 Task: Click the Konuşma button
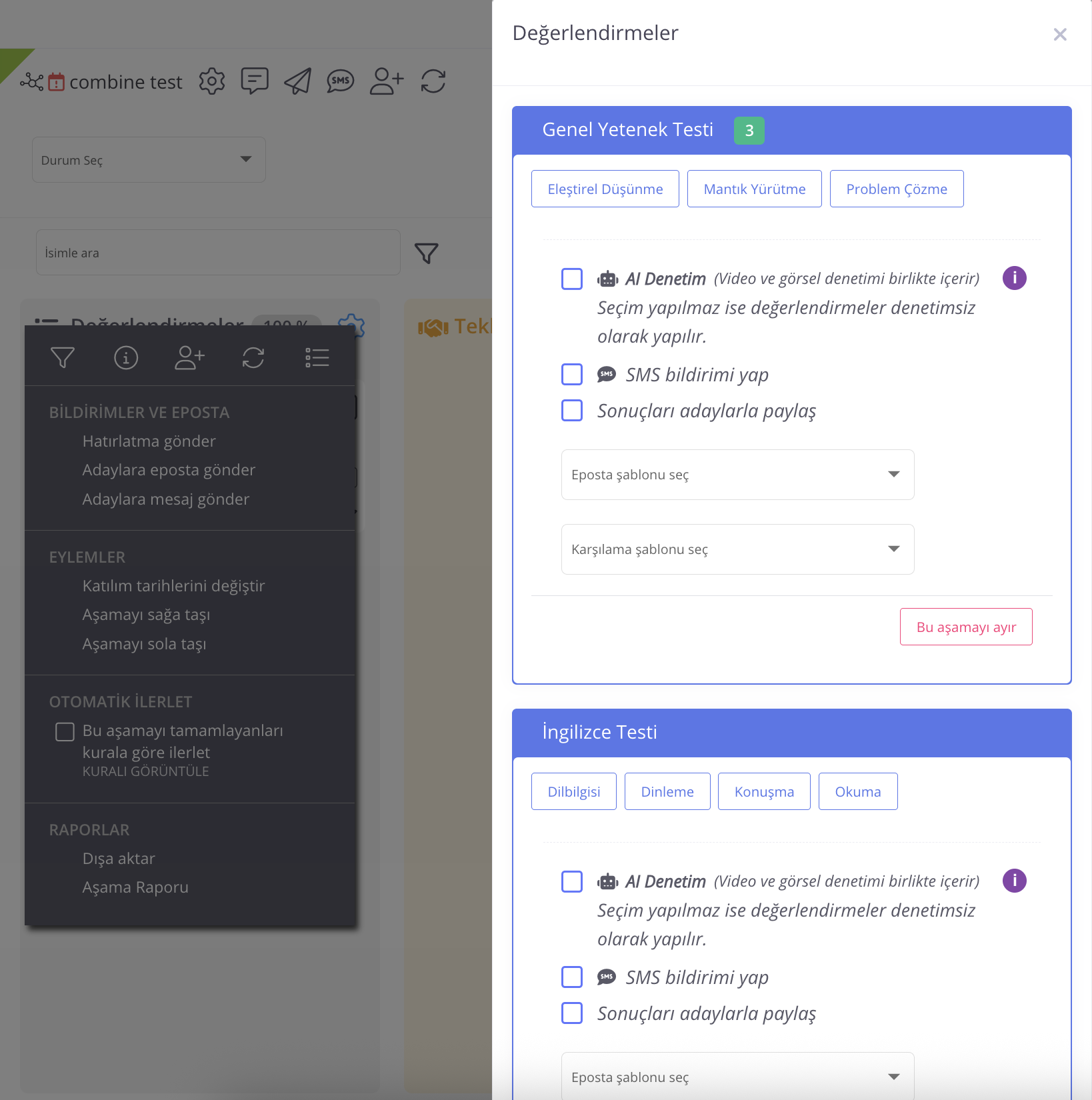[764, 791]
